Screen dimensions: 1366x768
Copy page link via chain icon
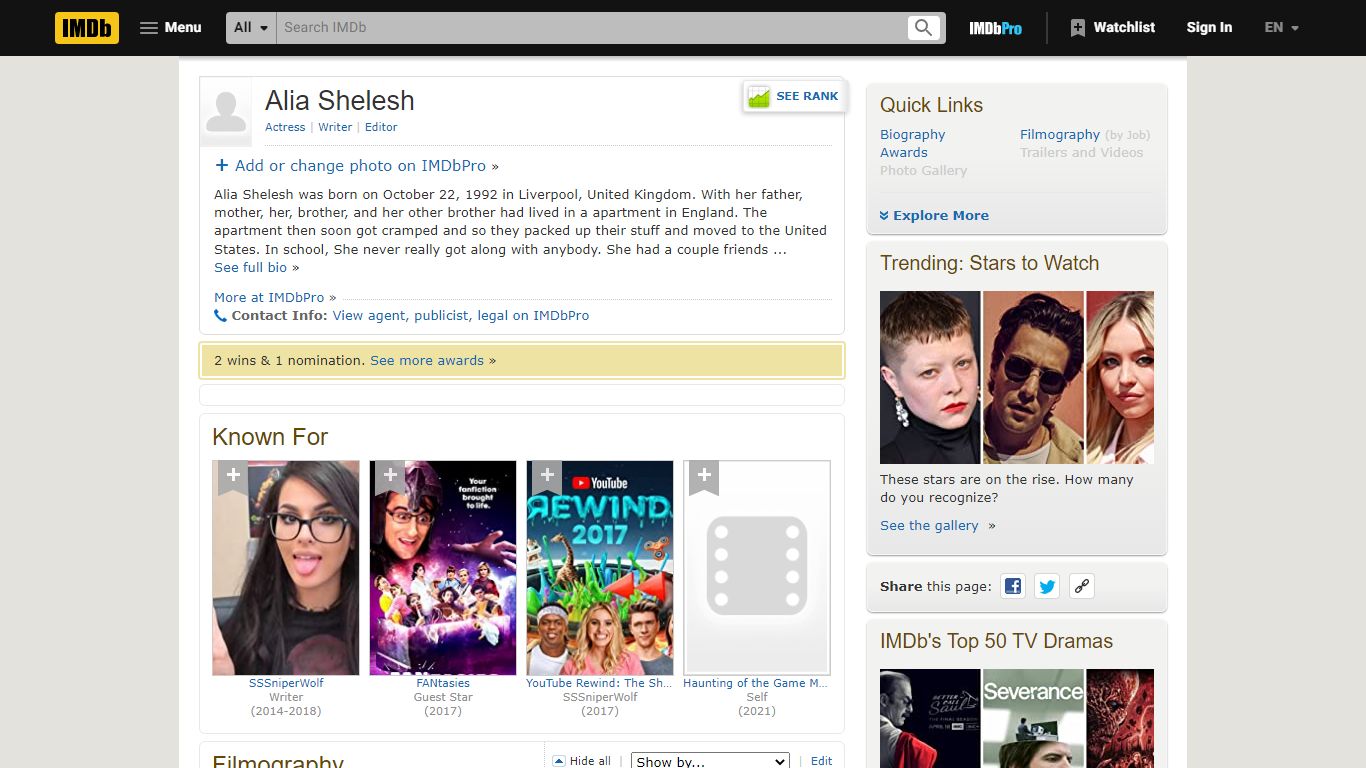point(1081,587)
